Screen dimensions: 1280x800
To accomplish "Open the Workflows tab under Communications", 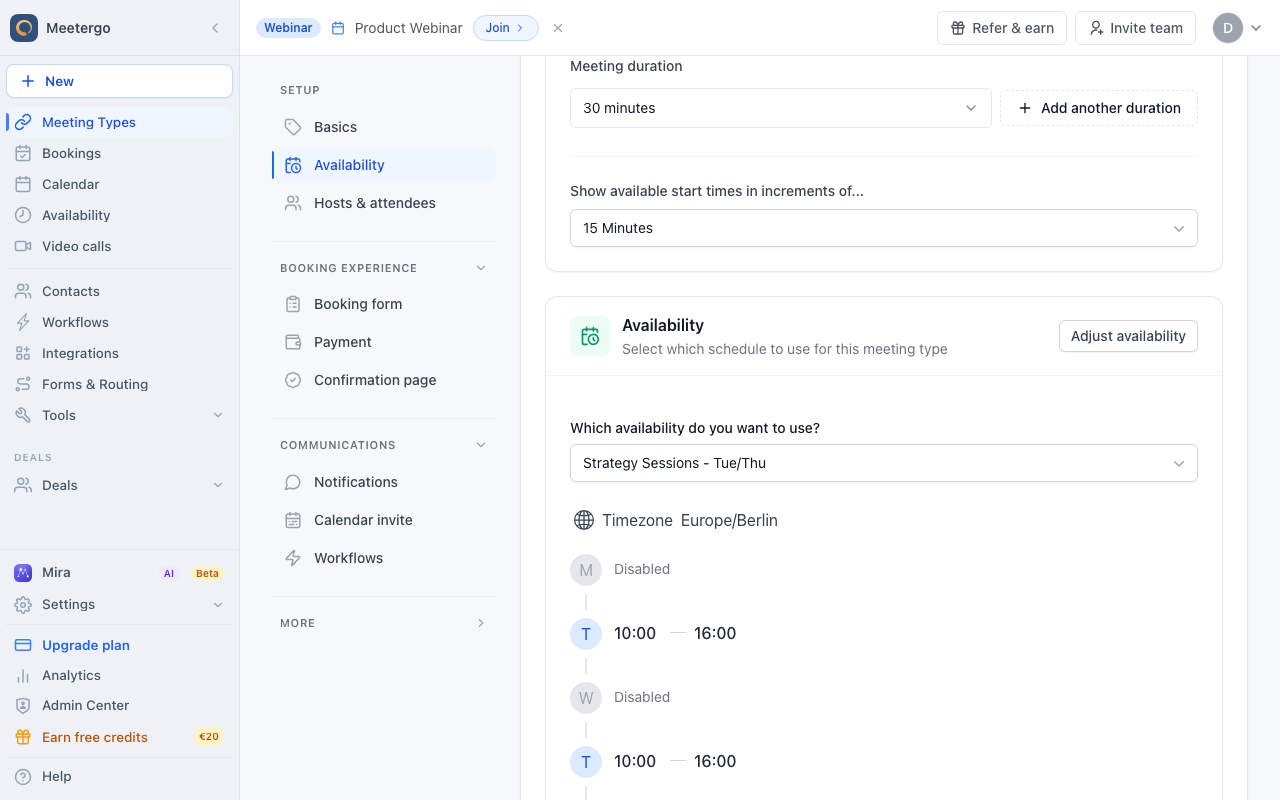I will [x=384, y=558].
